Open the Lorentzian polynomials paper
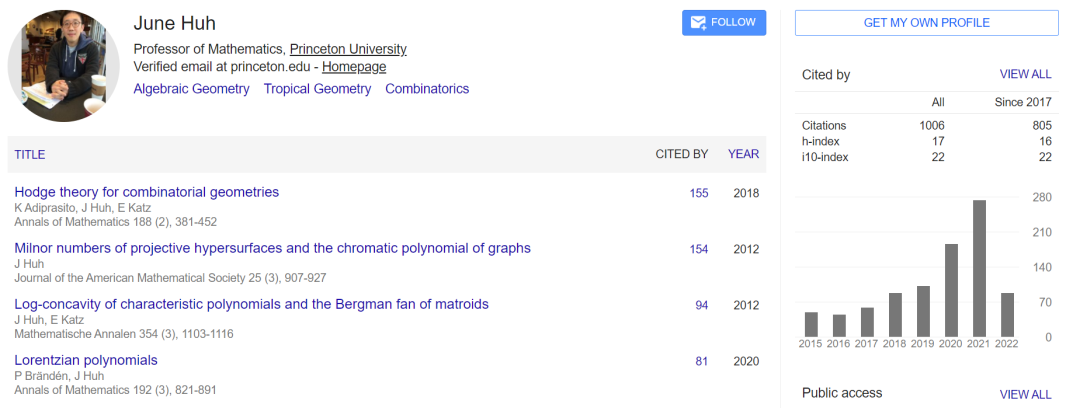1080x408 pixels. coord(86,360)
